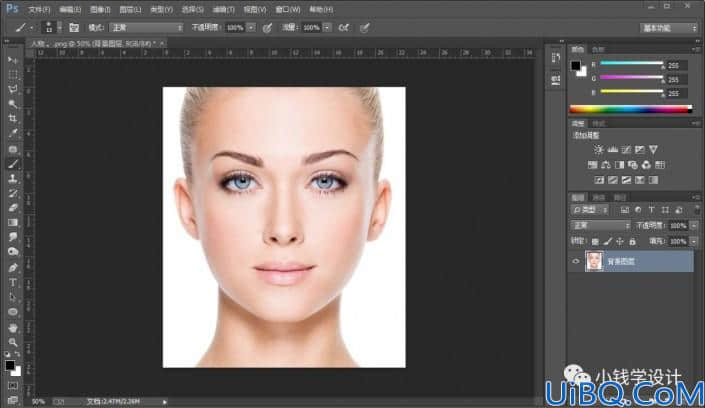705x408 pixels.
Task: Click the color spectrum ramp
Action: coord(631,109)
